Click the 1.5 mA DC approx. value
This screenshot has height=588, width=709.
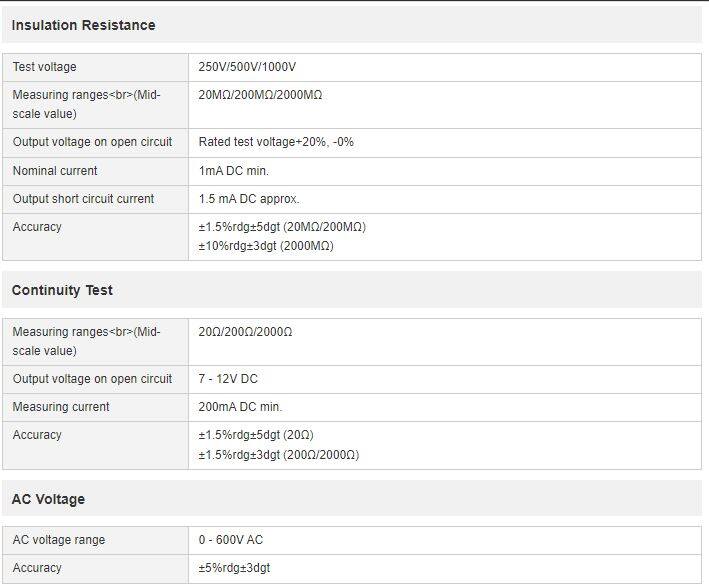point(249,199)
